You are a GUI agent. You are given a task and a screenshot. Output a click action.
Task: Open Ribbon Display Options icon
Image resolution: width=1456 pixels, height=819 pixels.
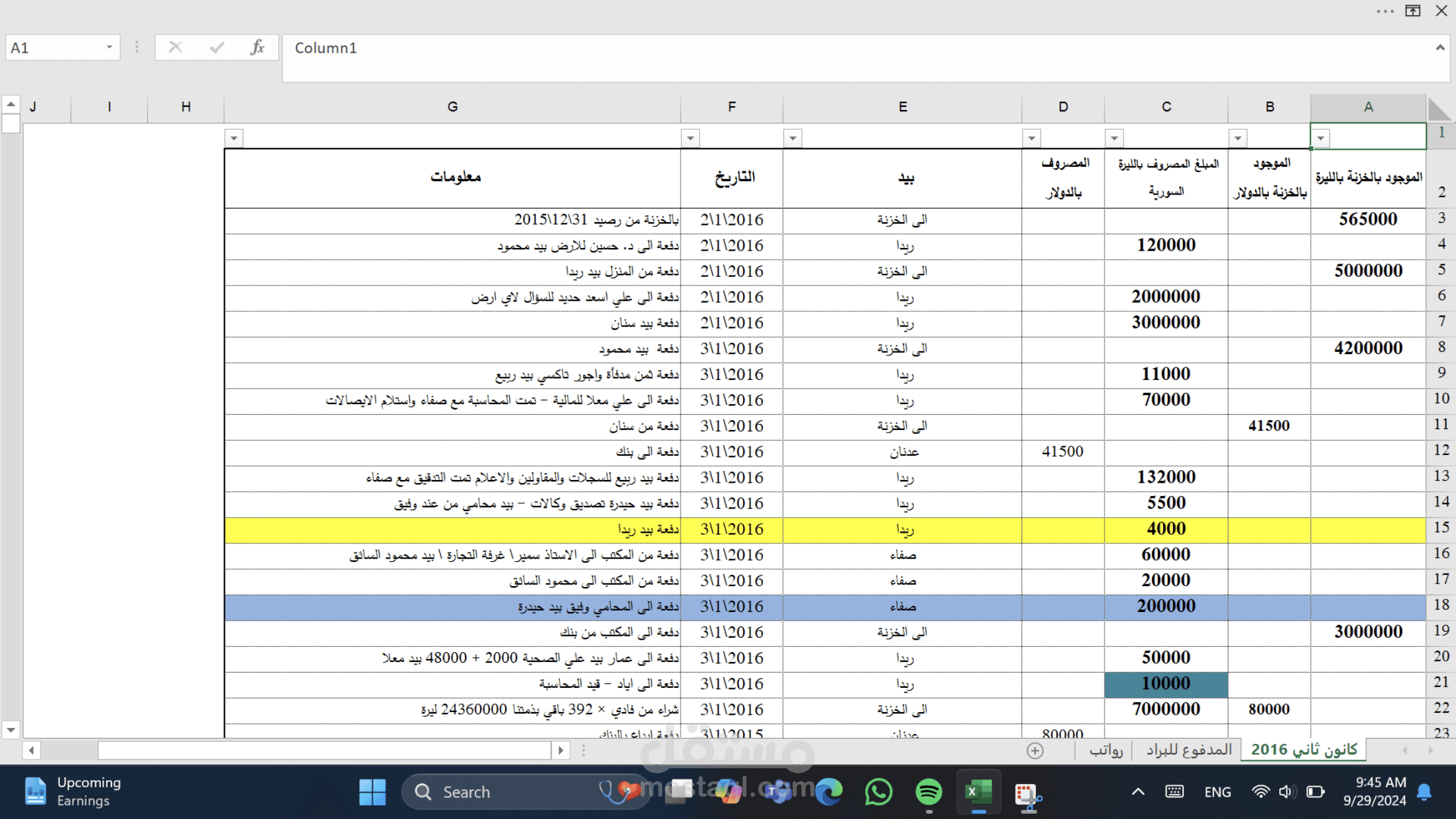(x=1412, y=11)
